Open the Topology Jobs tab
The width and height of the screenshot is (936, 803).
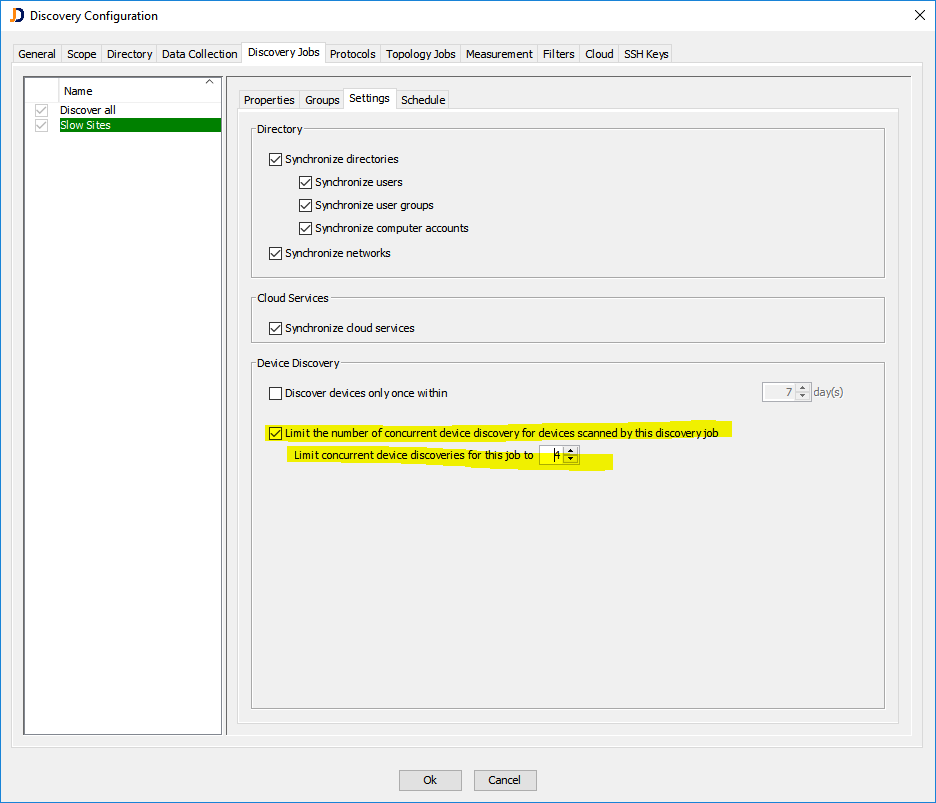tap(419, 54)
